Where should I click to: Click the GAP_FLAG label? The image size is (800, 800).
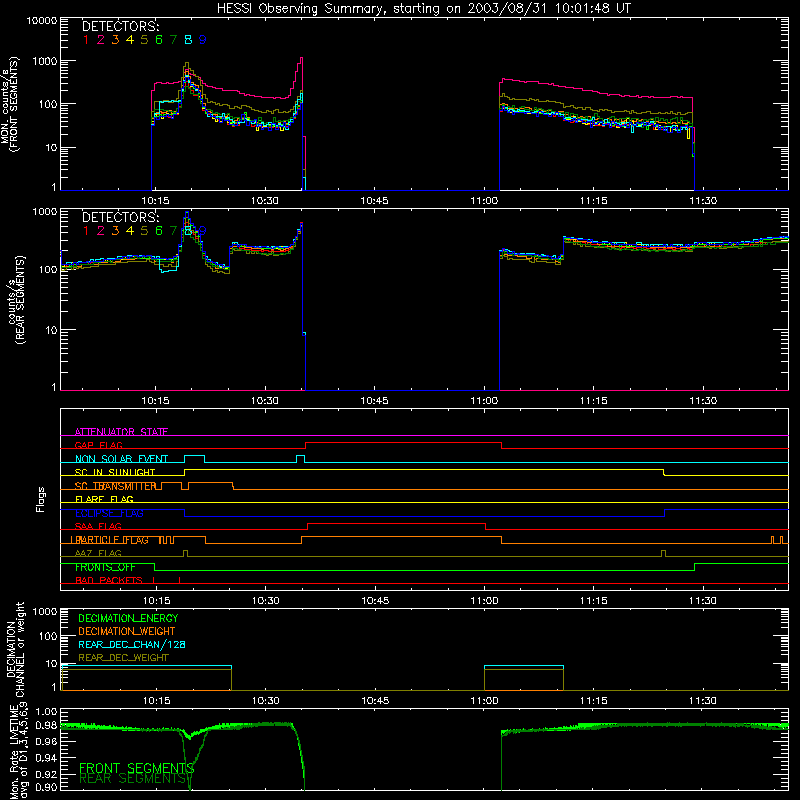click(x=98, y=445)
